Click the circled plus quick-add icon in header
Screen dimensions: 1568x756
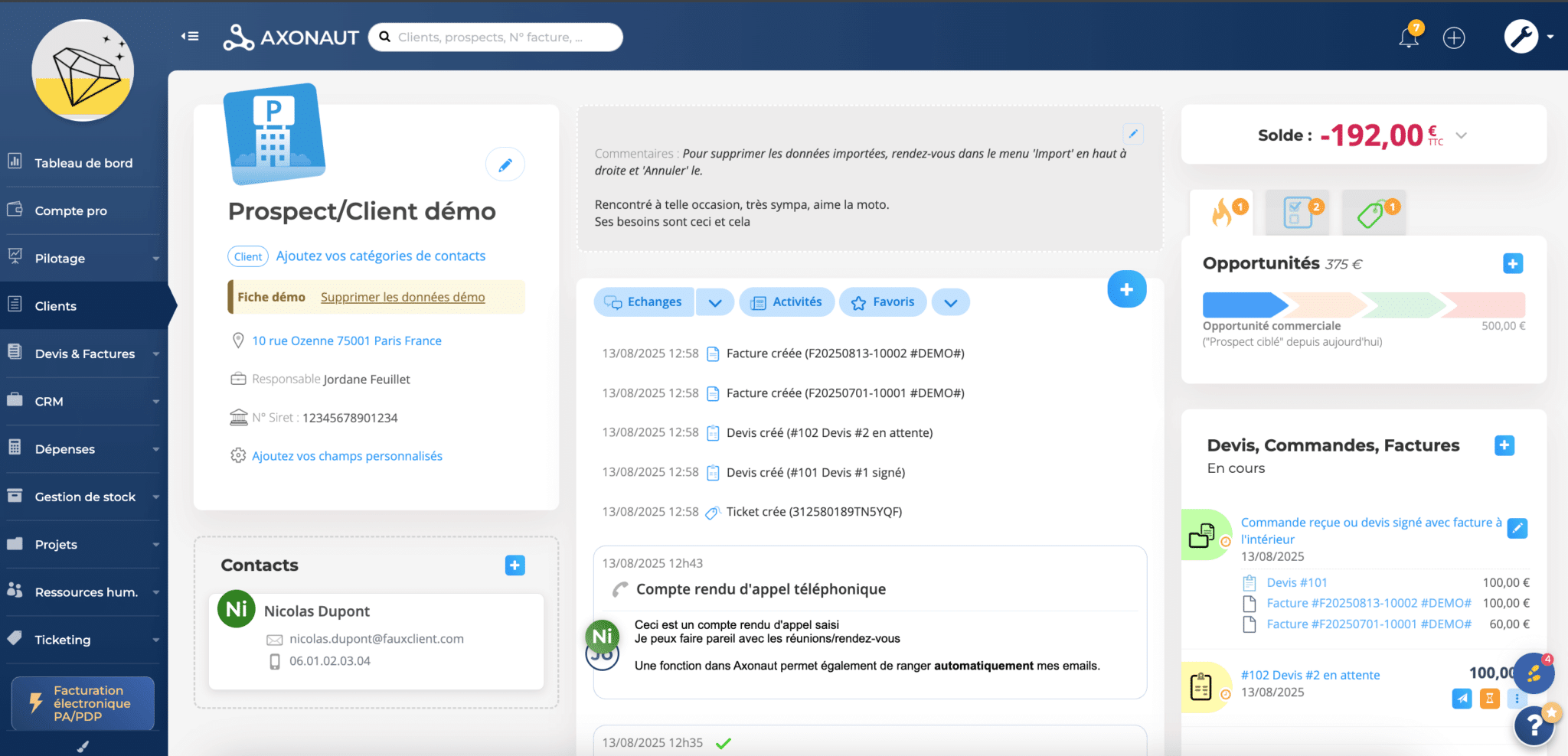[1453, 37]
